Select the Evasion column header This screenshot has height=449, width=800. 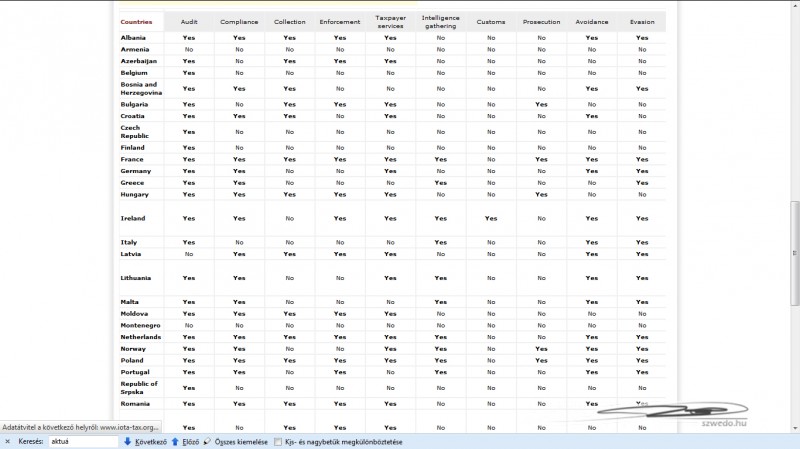point(642,21)
